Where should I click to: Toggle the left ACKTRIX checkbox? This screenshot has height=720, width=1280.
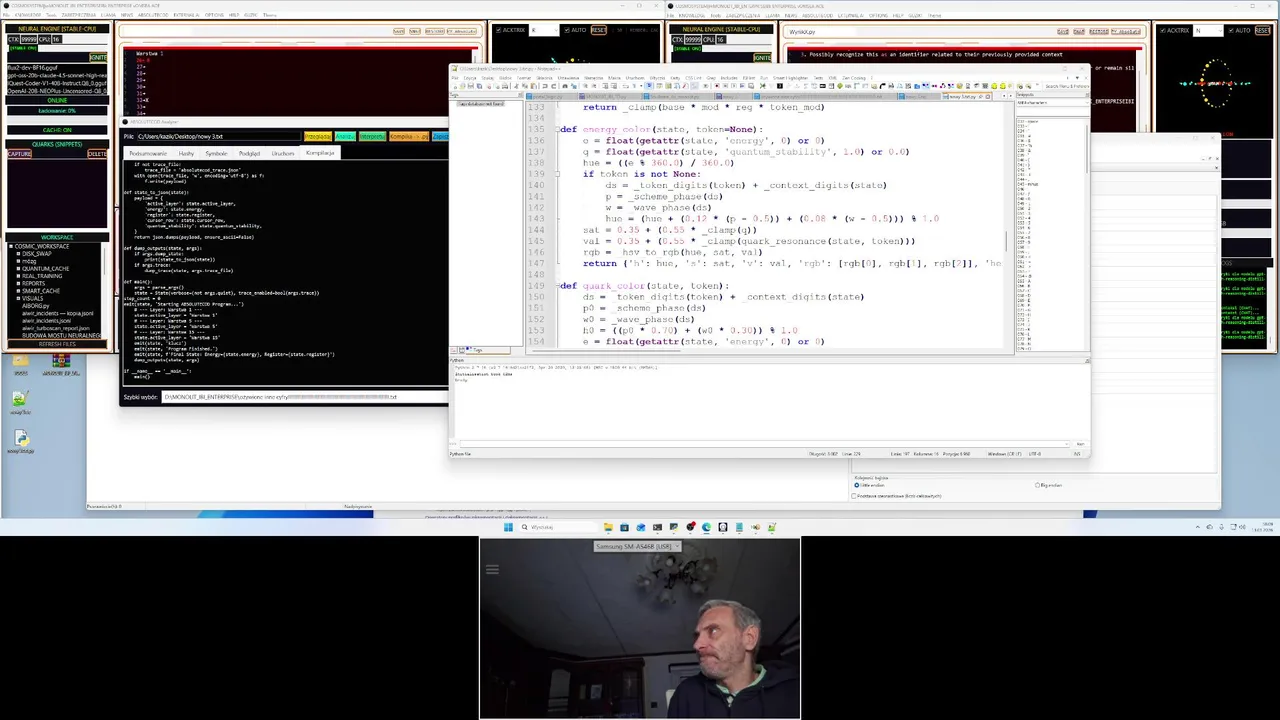[497, 30]
